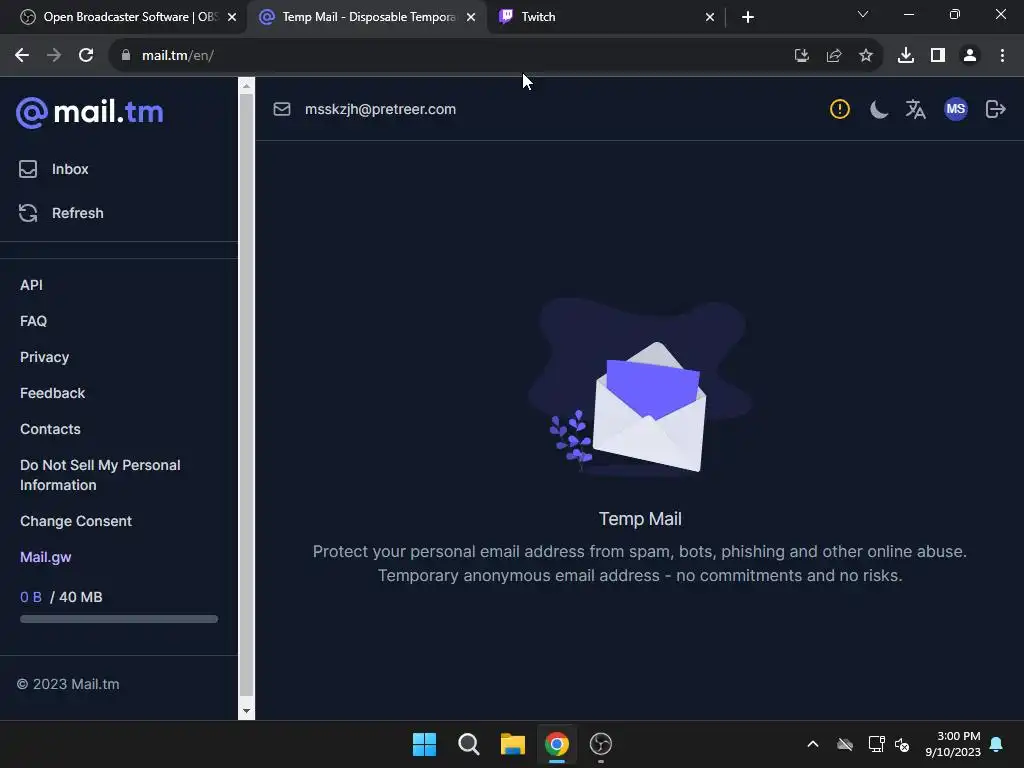The width and height of the screenshot is (1024, 768).
Task: Open the clock showing 3:00 PM
Action: click(x=953, y=744)
